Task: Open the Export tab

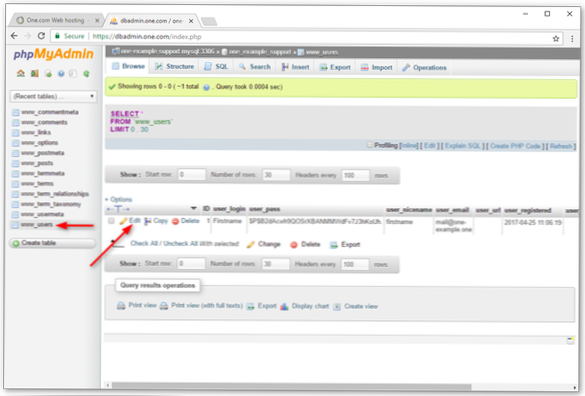Action: [x=335, y=68]
